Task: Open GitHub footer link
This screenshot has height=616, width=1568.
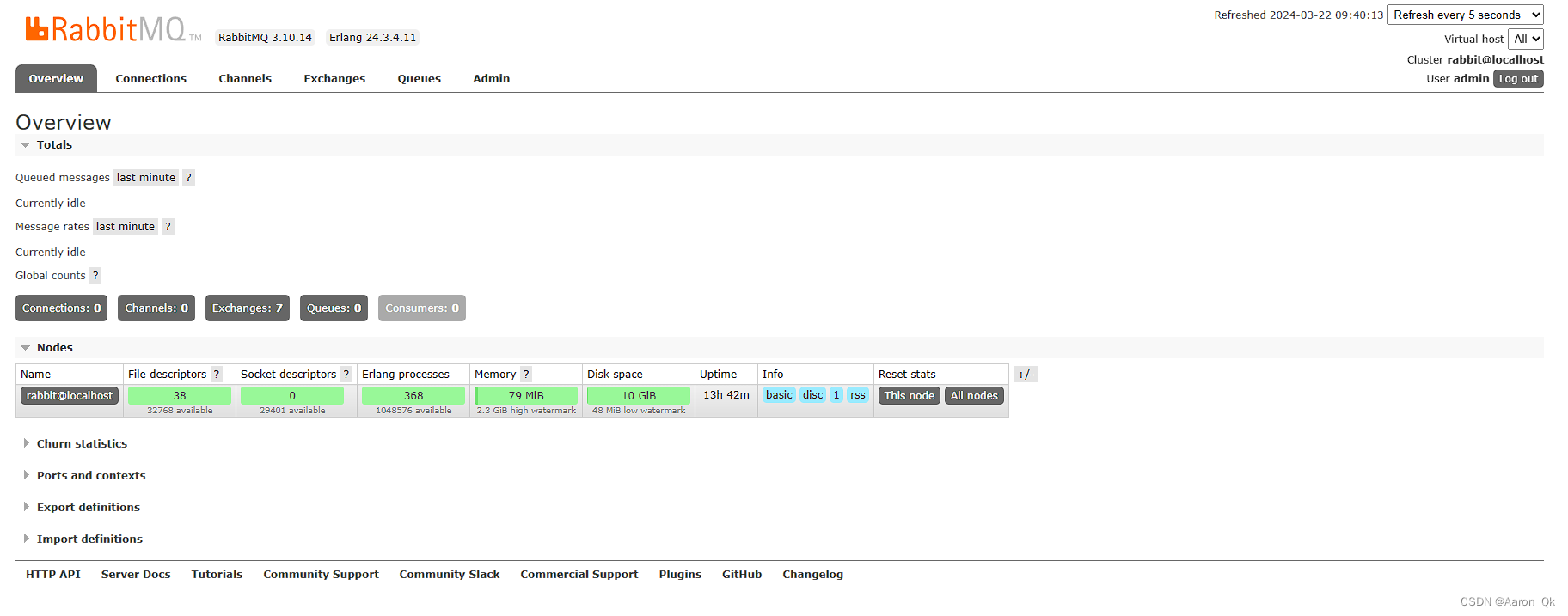Action: click(742, 575)
